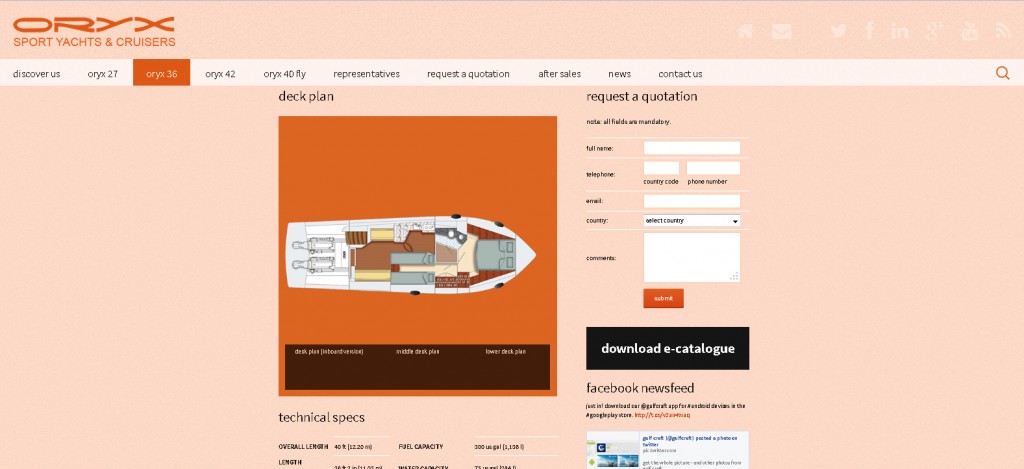Open the Facebook icon in header
This screenshot has width=1024, height=469.
point(870,31)
